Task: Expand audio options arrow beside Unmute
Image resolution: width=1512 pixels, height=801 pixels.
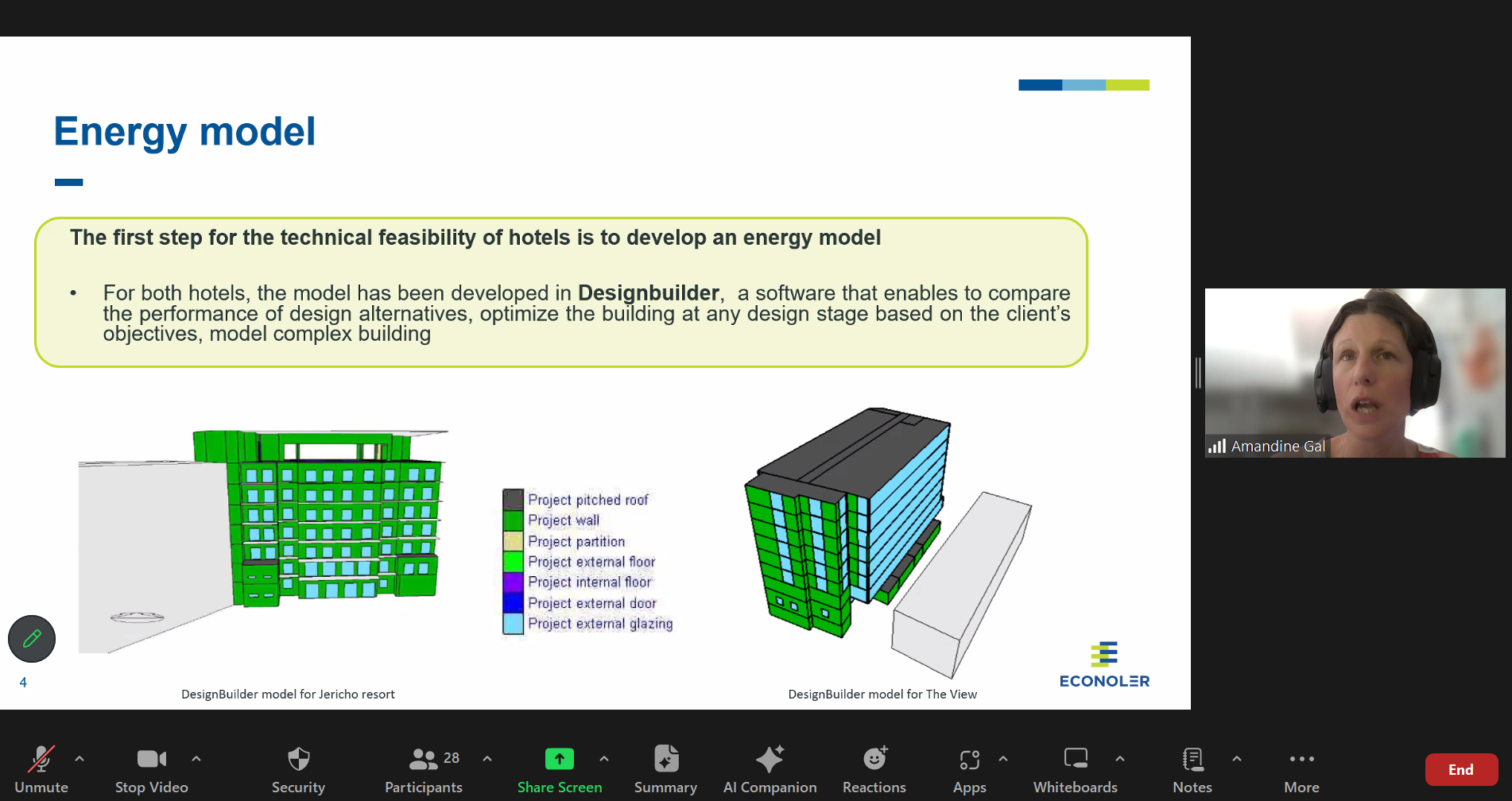Action: point(79,759)
